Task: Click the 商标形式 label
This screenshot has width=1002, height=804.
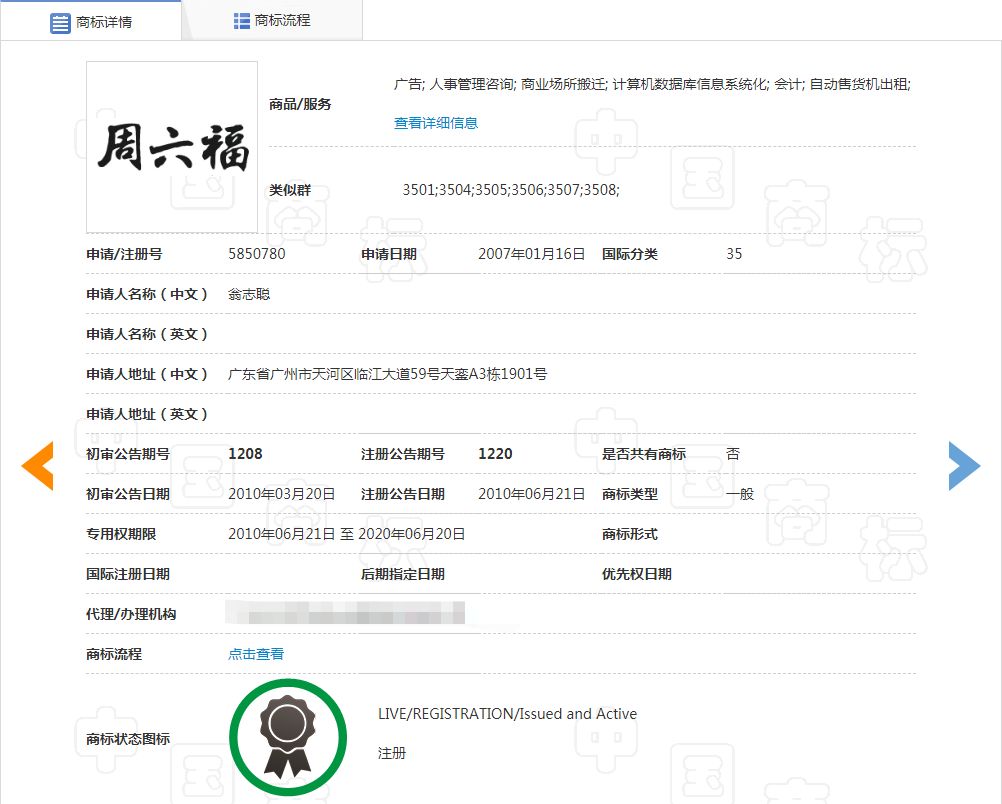Action: (629, 534)
